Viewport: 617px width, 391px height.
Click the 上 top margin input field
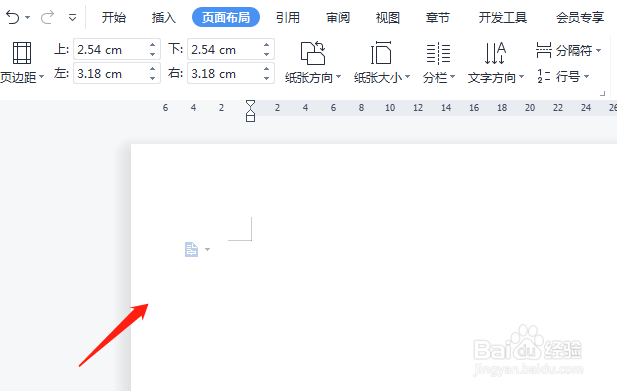point(111,50)
